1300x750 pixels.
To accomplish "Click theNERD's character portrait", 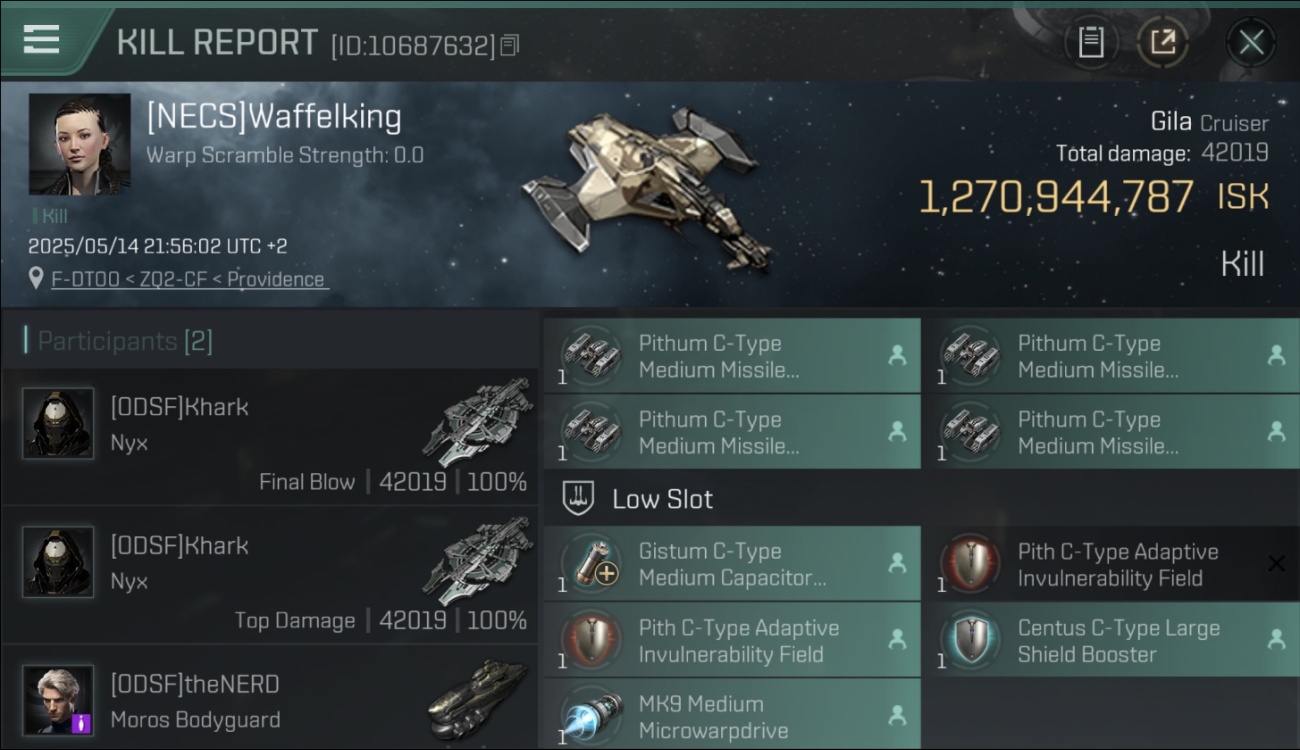I will click(58, 700).
